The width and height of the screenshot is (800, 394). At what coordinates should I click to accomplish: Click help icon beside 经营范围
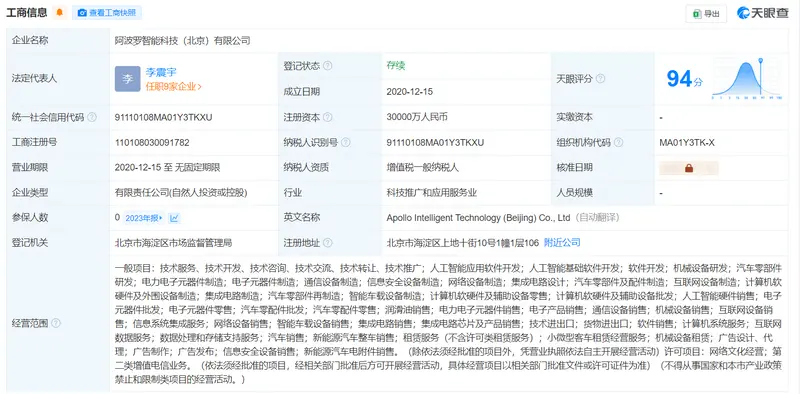56,323
